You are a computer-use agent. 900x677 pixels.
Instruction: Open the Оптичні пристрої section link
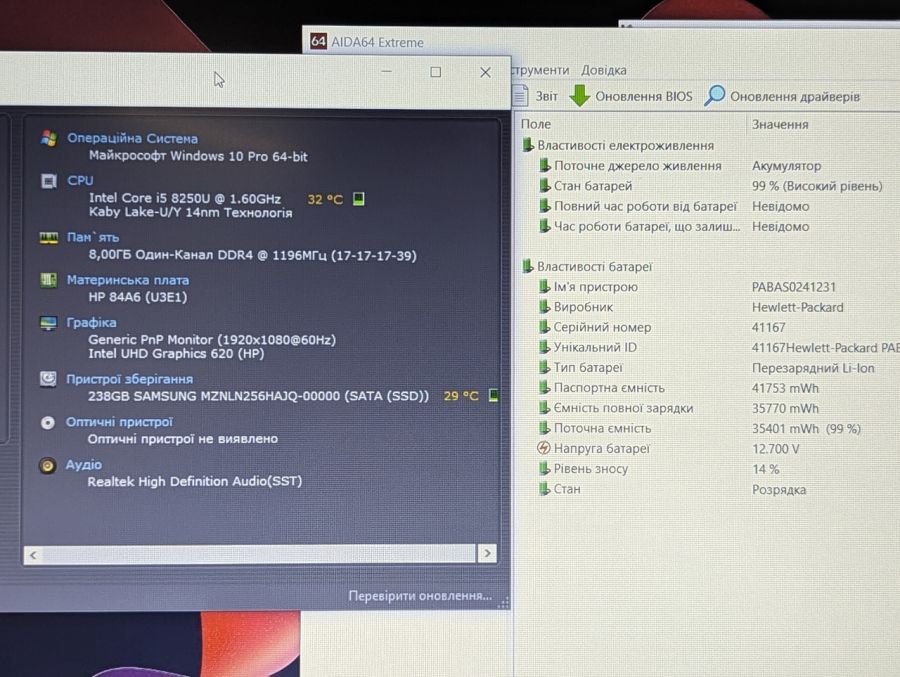[x=119, y=421]
